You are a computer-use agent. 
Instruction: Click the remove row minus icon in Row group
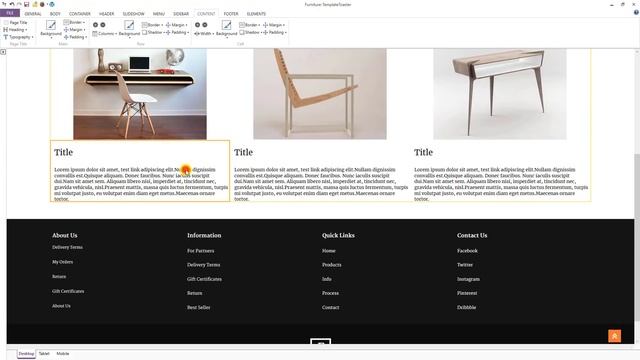coord(103,25)
